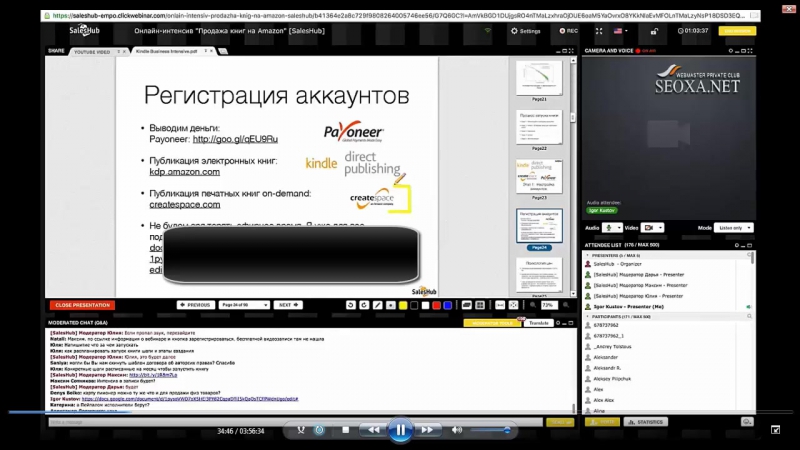
Task: Adjust the player volume slider
Action: (490, 430)
